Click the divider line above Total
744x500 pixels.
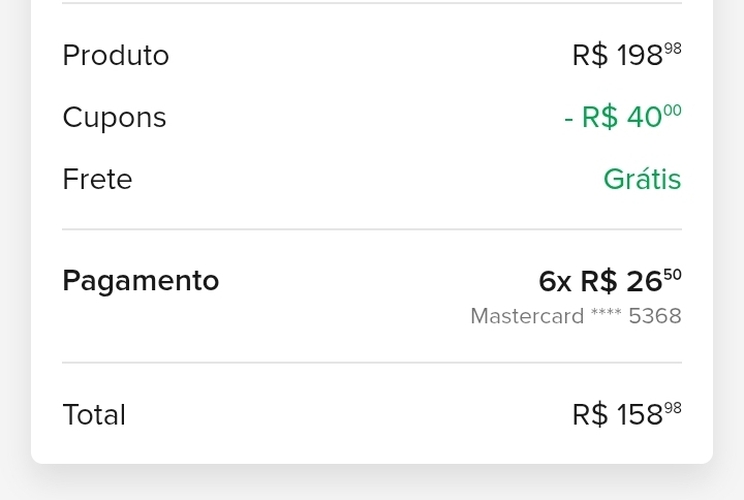click(372, 362)
